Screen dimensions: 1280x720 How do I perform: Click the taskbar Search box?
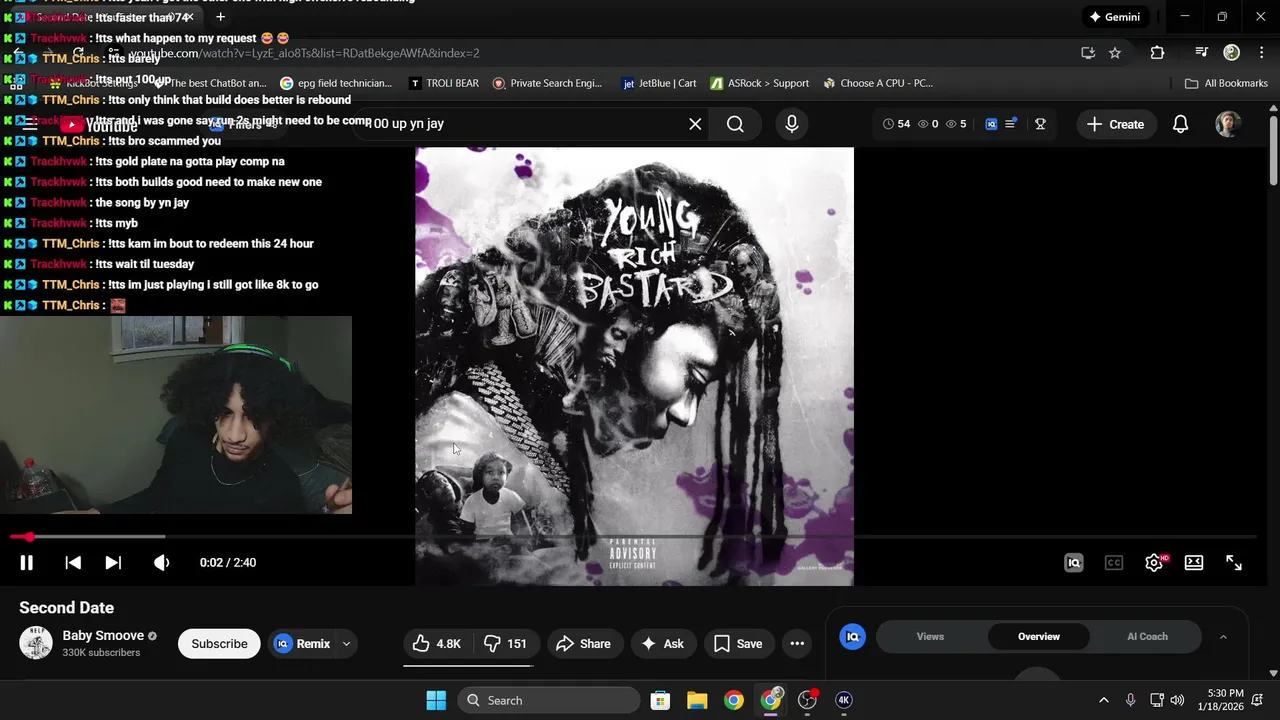click(549, 700)
